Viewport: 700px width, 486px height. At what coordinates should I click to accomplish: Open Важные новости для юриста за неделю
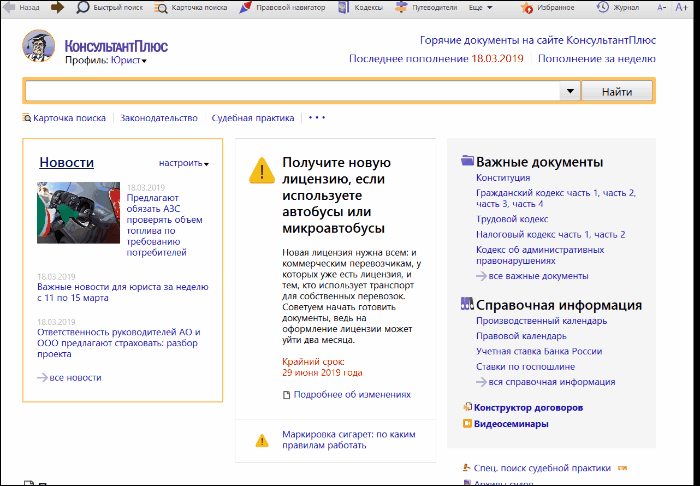click(123, 292)
